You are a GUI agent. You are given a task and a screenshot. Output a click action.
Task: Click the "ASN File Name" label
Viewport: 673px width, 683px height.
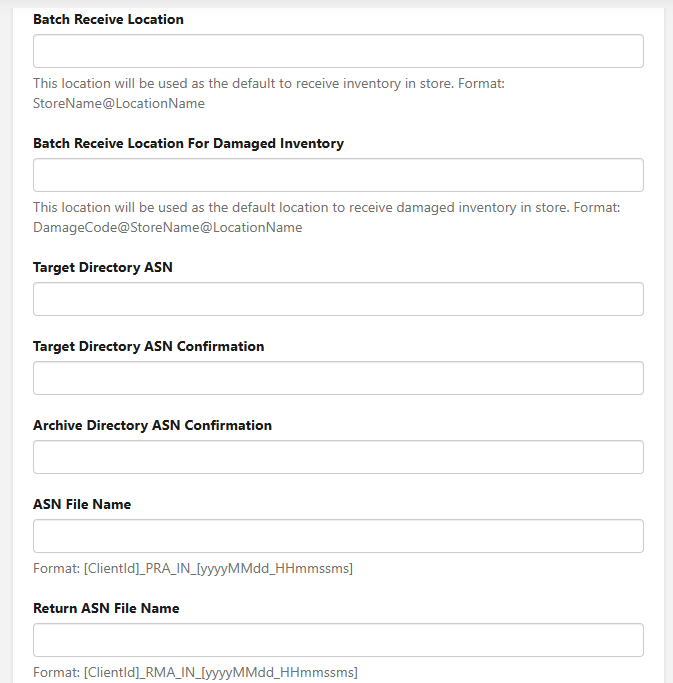coord(82,504)
